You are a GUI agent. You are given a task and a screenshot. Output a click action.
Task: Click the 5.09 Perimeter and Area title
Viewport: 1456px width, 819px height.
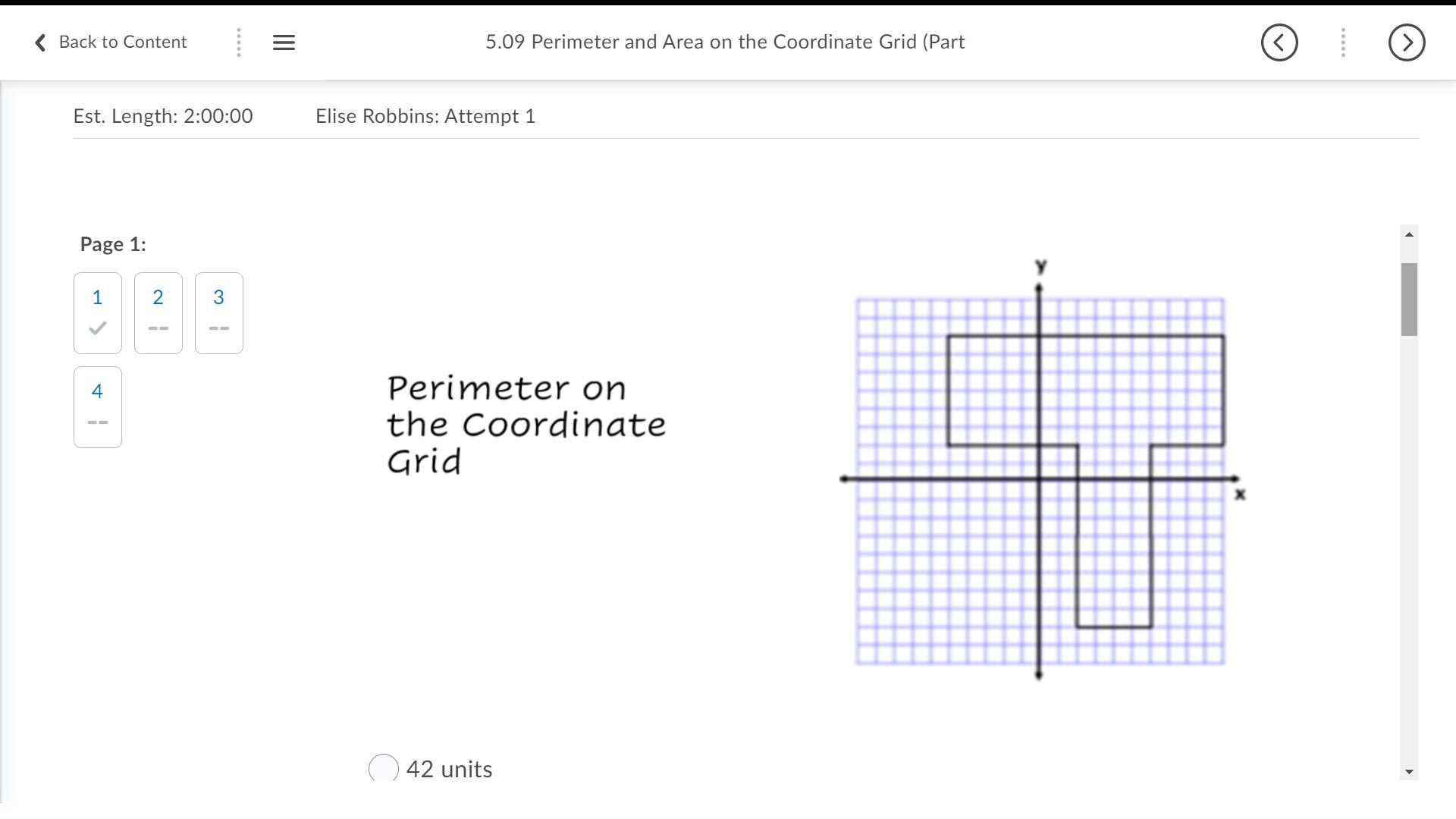[x=725, y=42]
